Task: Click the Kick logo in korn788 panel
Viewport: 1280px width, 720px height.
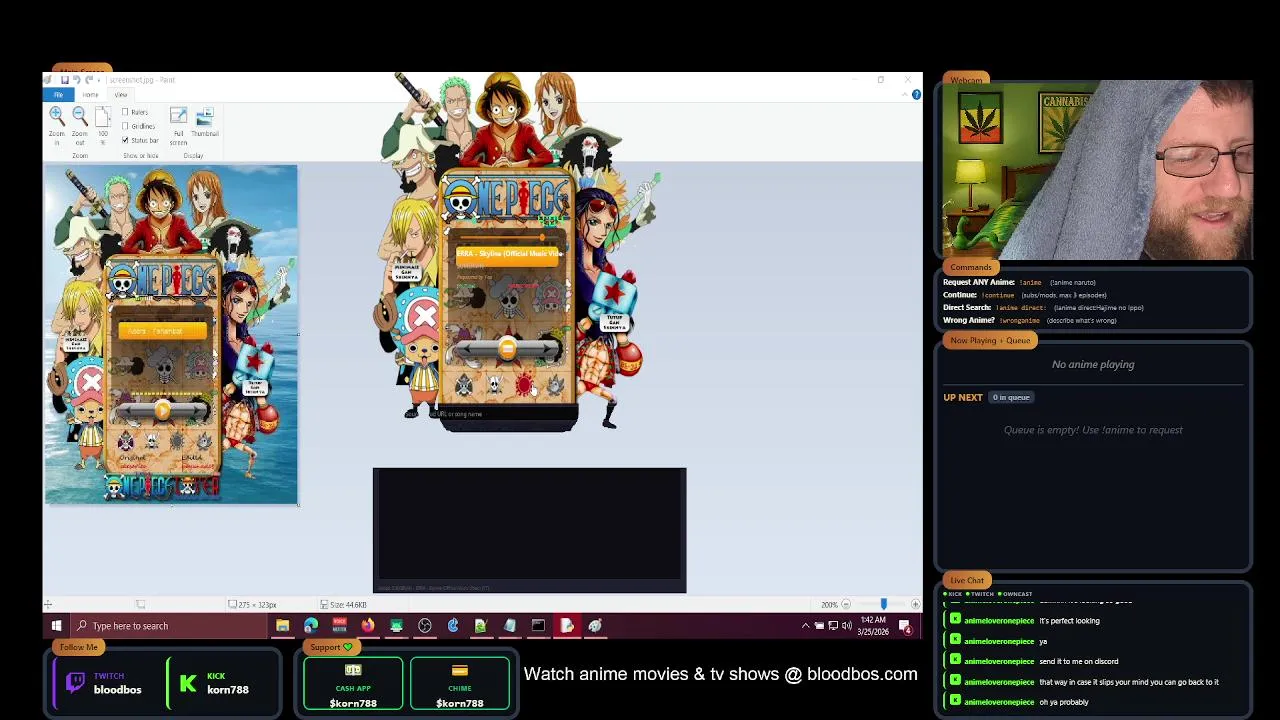Action: (x=187, y=683)
